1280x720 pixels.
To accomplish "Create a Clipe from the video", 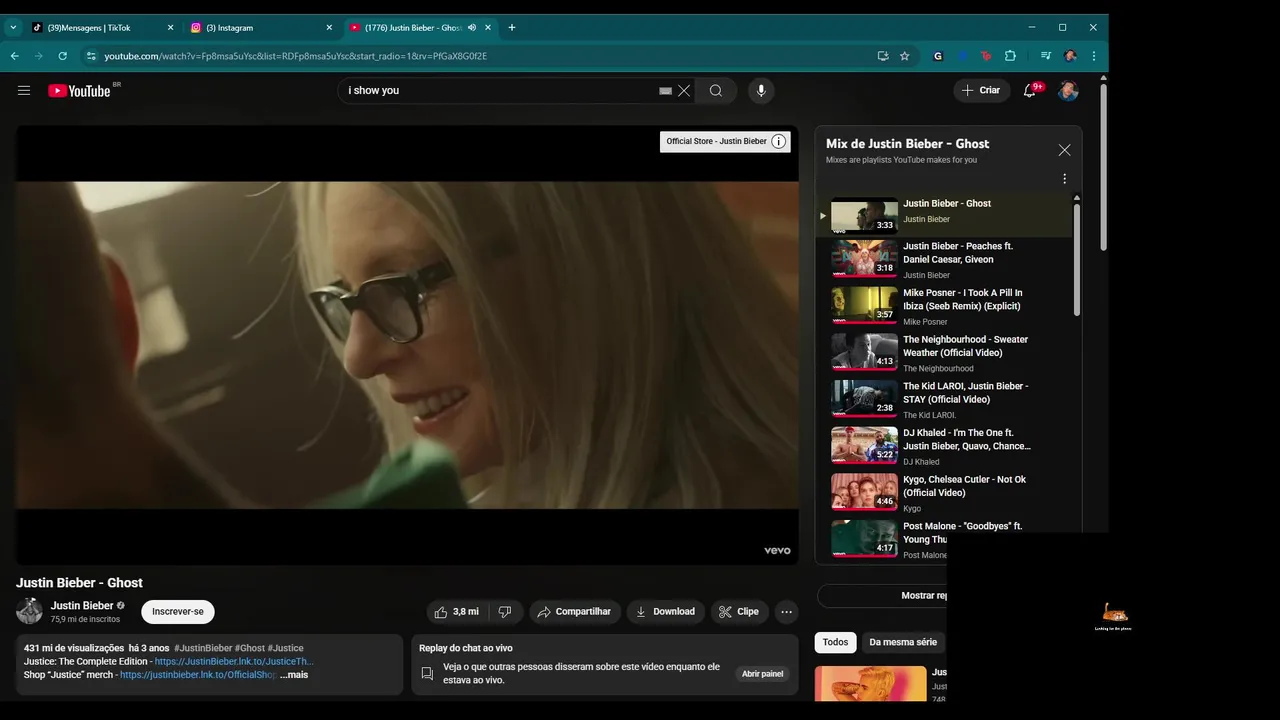I will point(739,612).
